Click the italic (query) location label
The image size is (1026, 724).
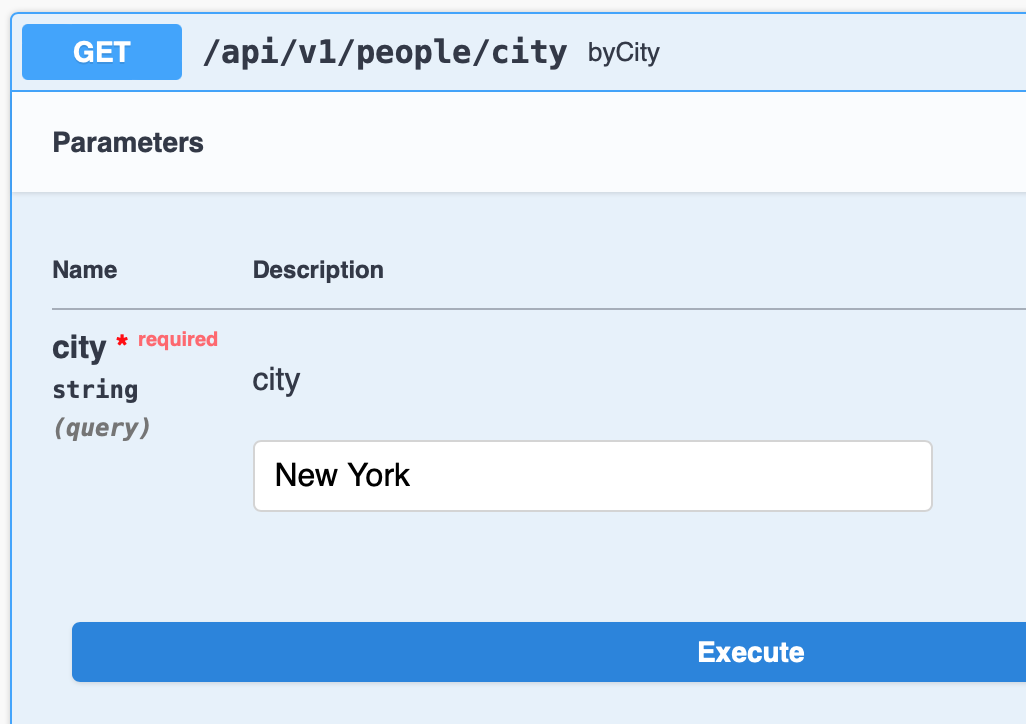coord(101,428)
